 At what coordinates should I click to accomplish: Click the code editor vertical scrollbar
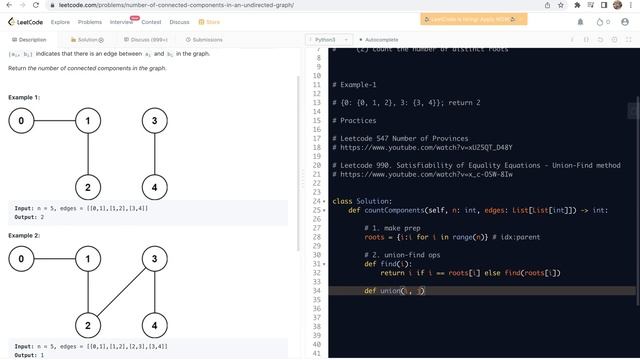point(638,200)
